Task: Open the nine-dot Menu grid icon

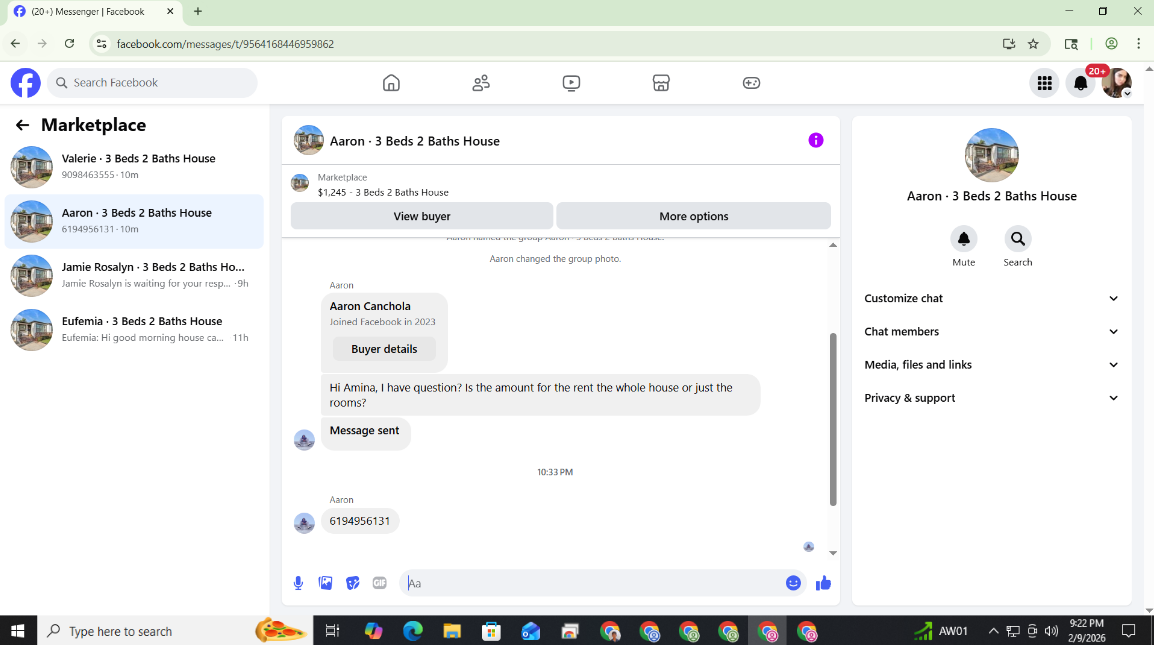Action: pyautogui.click(x=1044, y=82)
